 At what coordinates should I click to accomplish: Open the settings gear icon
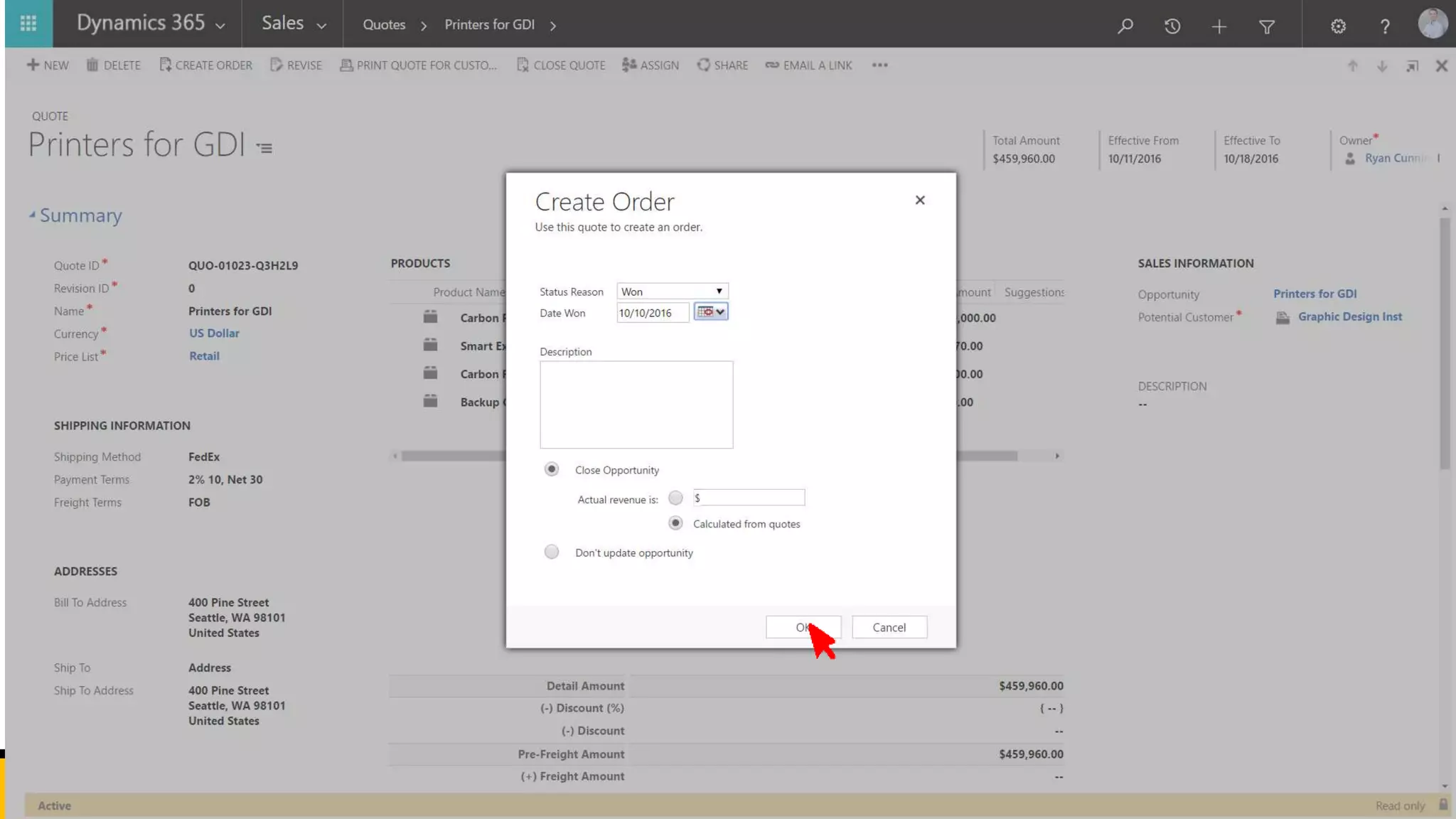click(x=1338, y=26)
